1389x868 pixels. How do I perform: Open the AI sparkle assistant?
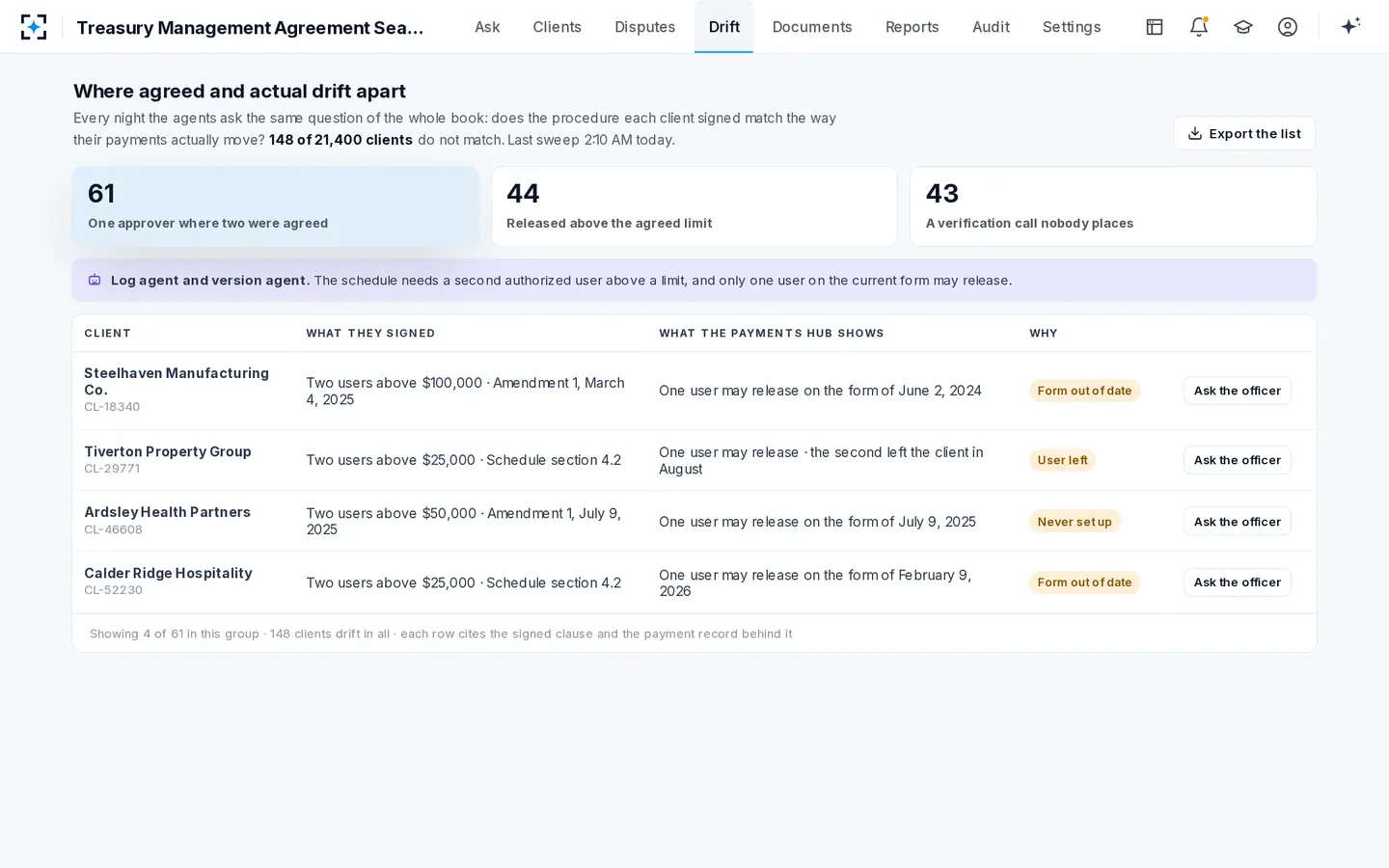point(1350,26)
